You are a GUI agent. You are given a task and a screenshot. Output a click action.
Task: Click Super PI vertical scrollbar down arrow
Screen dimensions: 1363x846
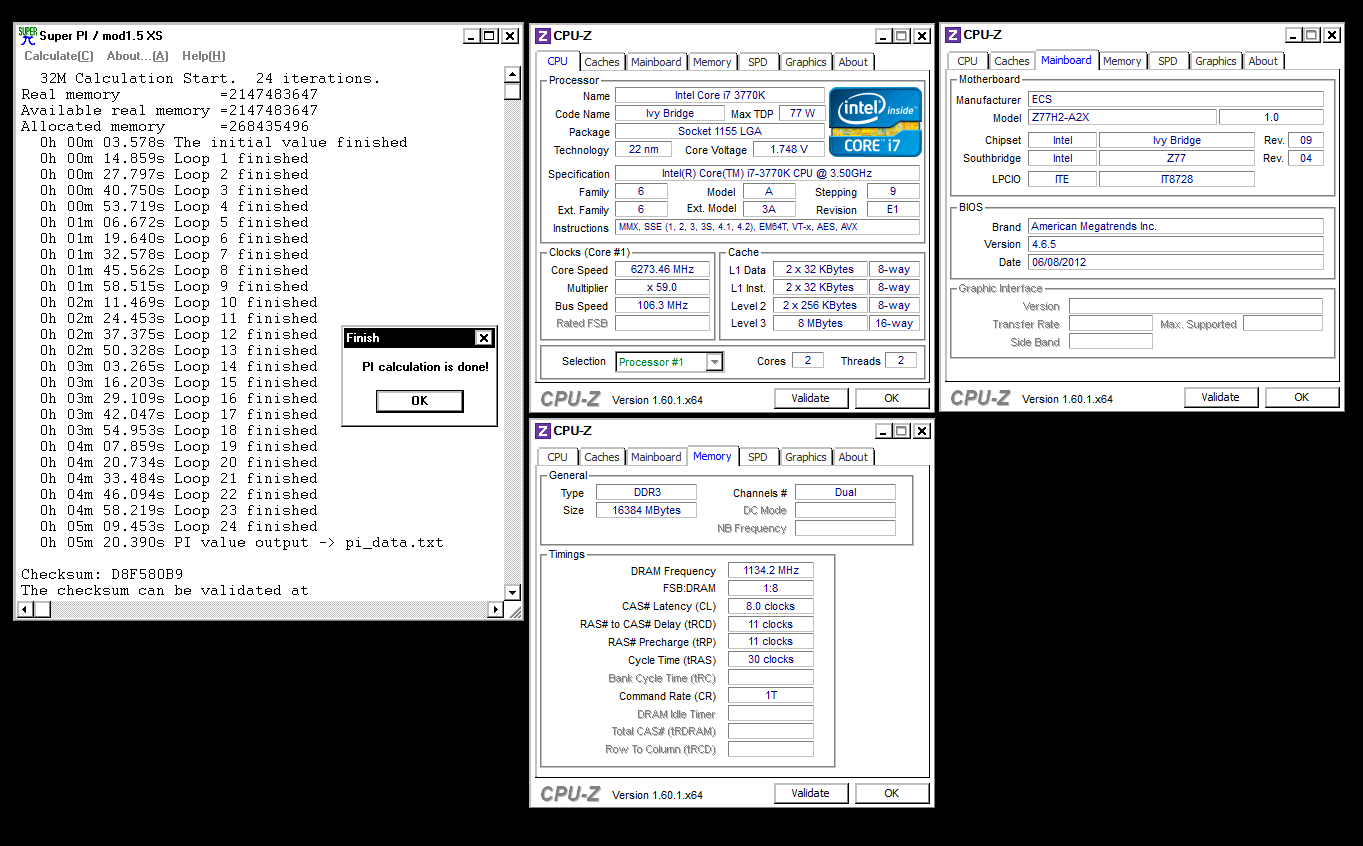(x=512, y=592)
